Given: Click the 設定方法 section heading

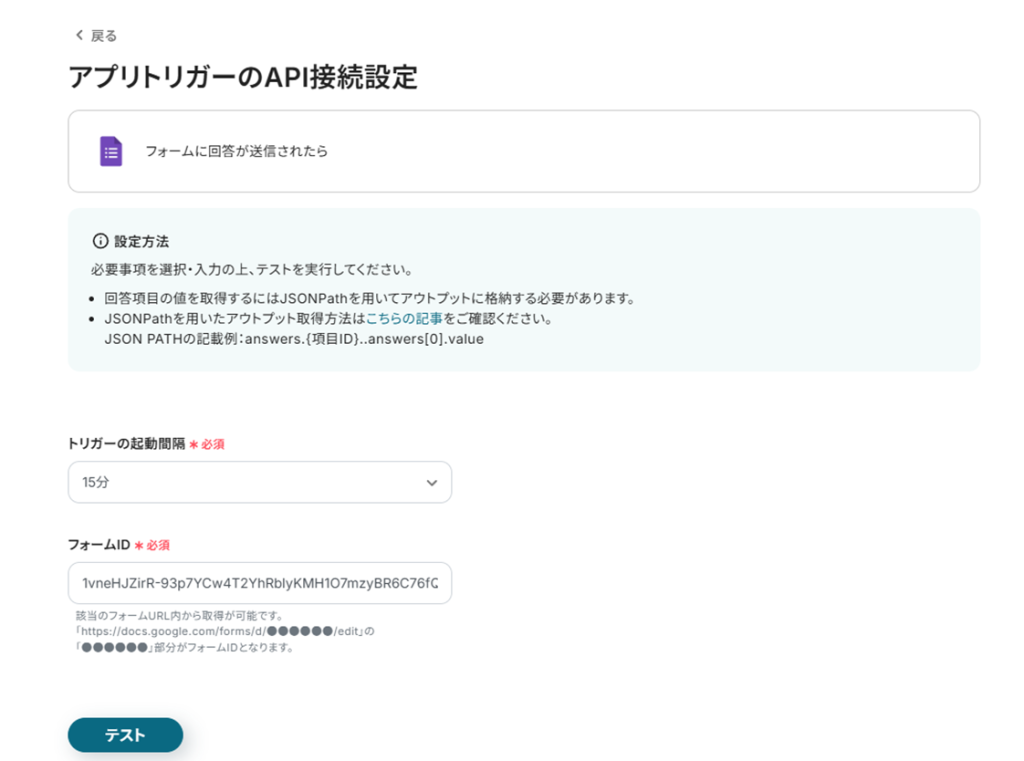Looking at the screenshot, I should coord(141,241).
